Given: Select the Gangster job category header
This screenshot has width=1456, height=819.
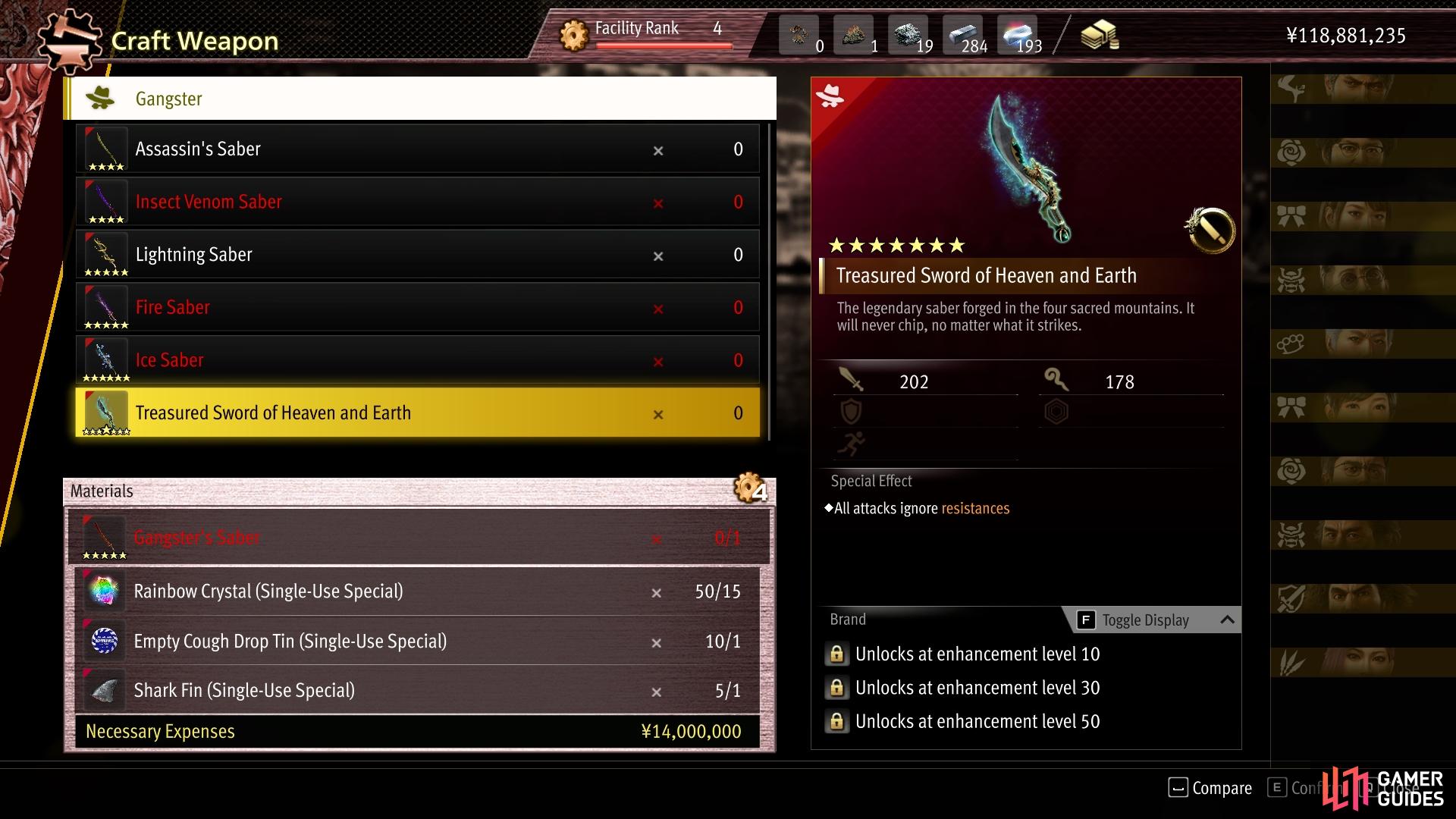Looking at the screenshot, I should click(420, 99).
